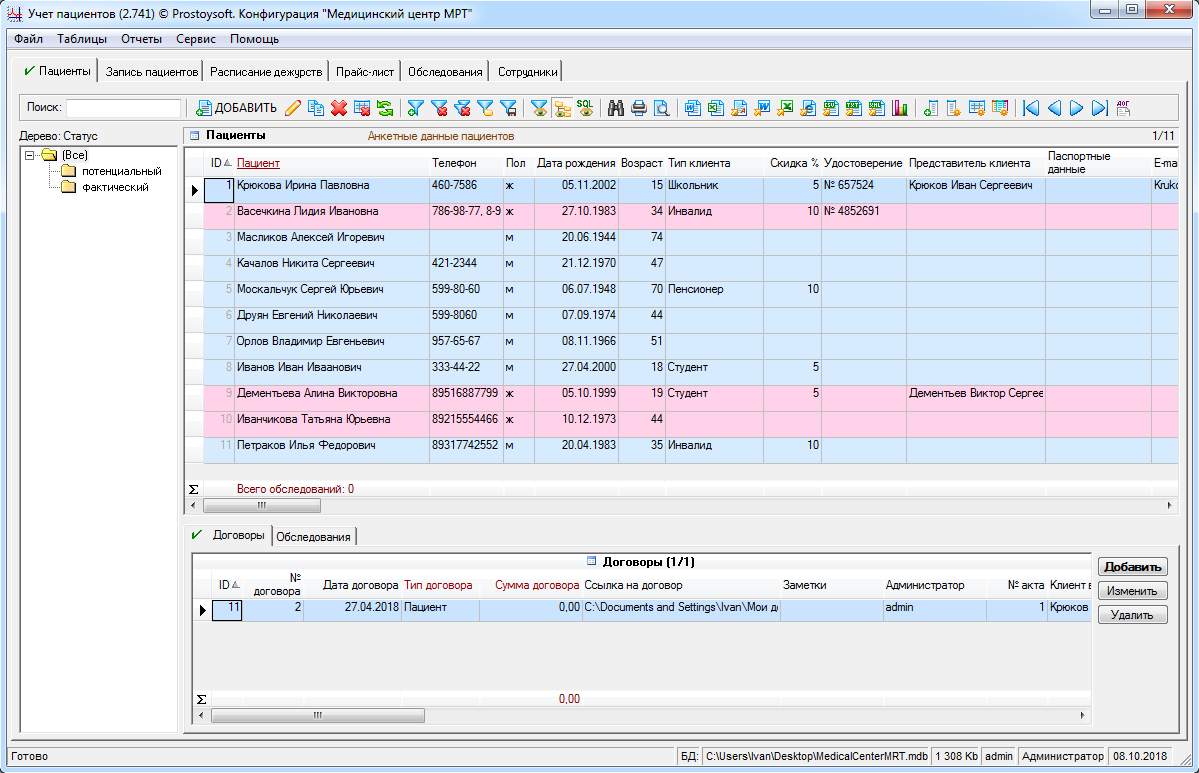Jump to first record arrow icon

point(1031,108)
